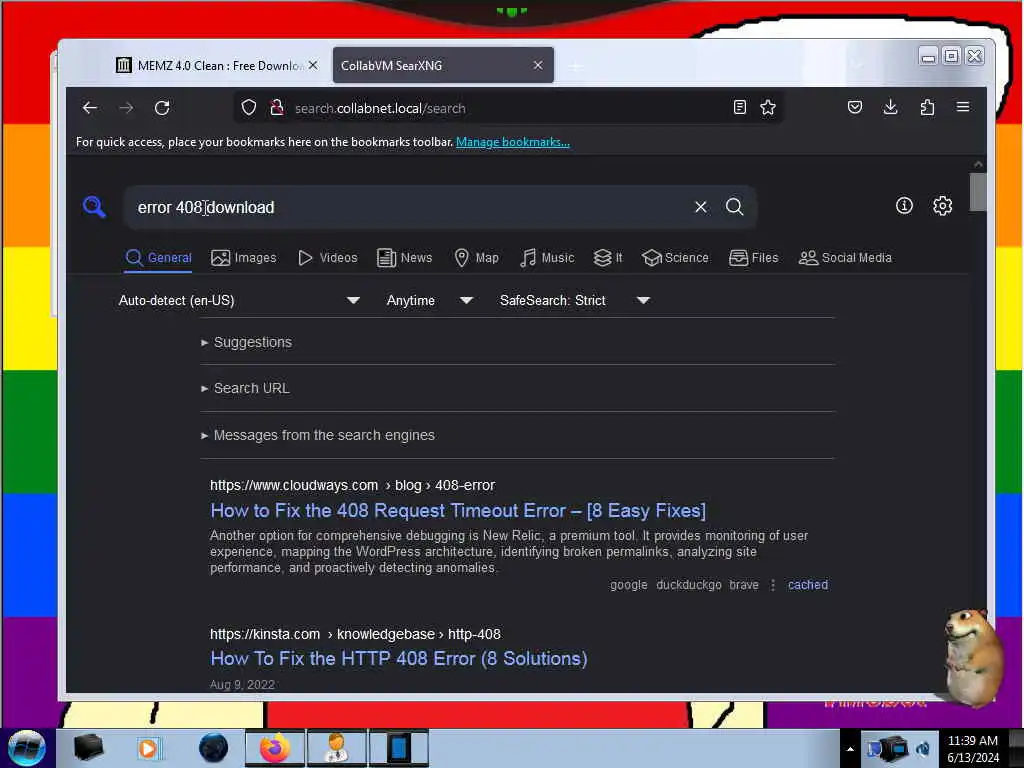Viewport: 1024px width, 768px height.
Task: Open the language Auto-detect (en-US) dropdown
Action: pyautogui.click(x=239, y=300)
